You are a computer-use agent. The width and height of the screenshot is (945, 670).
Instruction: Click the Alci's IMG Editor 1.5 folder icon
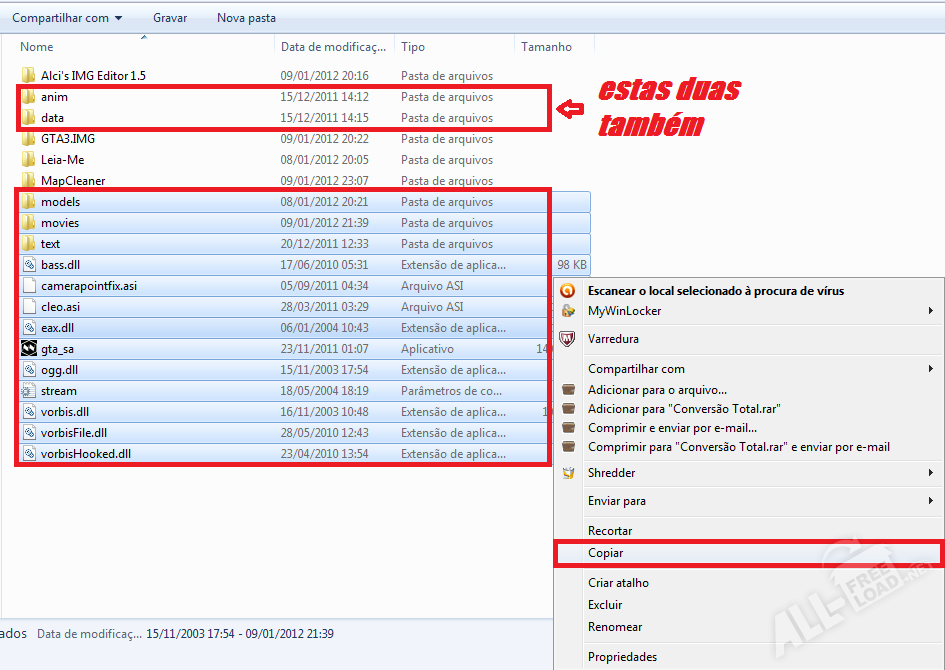point(29,76)
